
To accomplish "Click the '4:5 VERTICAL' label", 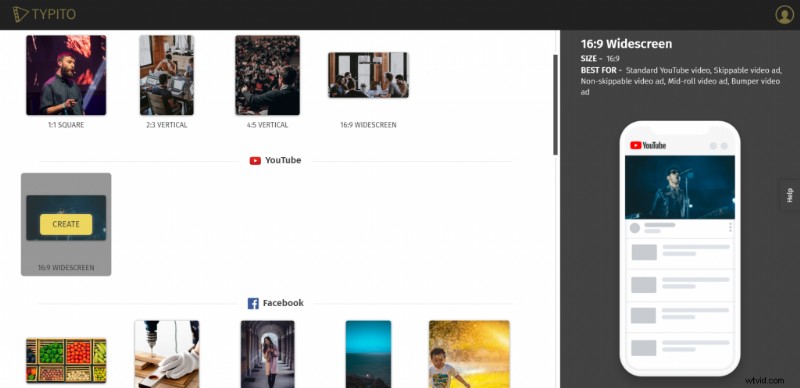I will tap(267, 125).
